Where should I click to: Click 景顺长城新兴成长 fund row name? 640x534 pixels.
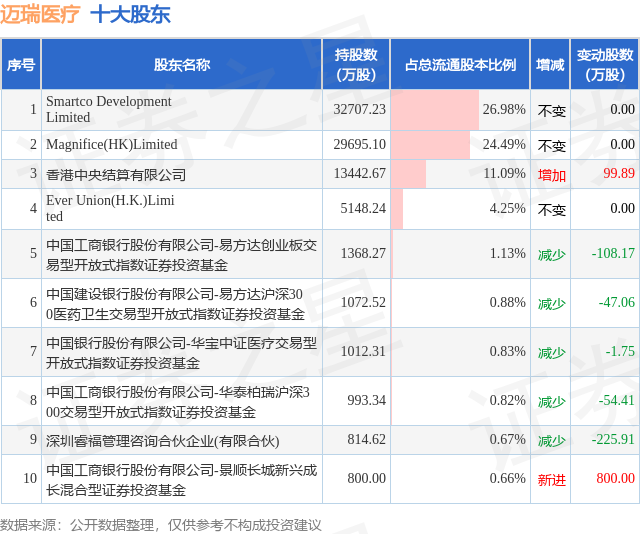[181, 480]
